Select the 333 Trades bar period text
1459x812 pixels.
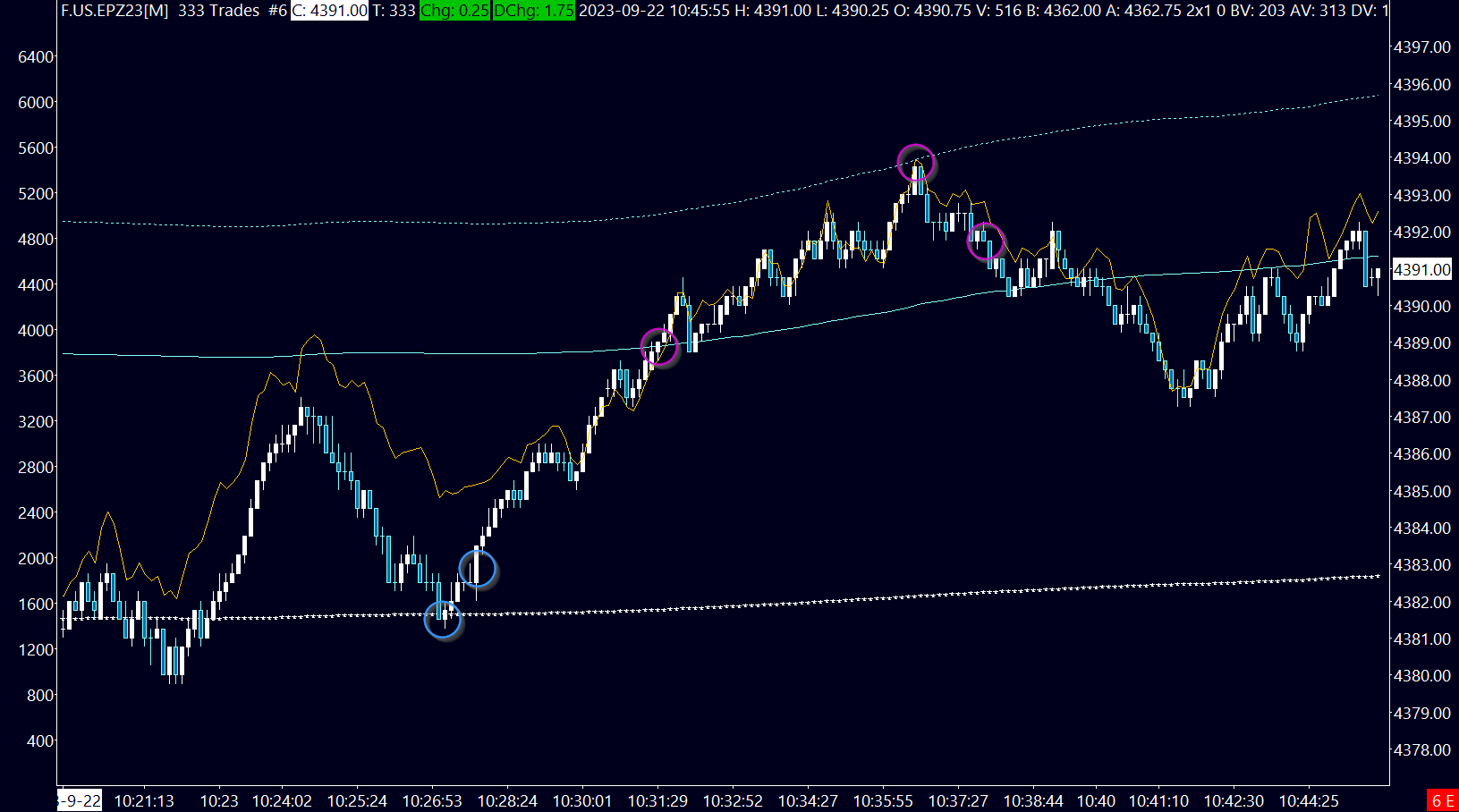click(219, 11)
